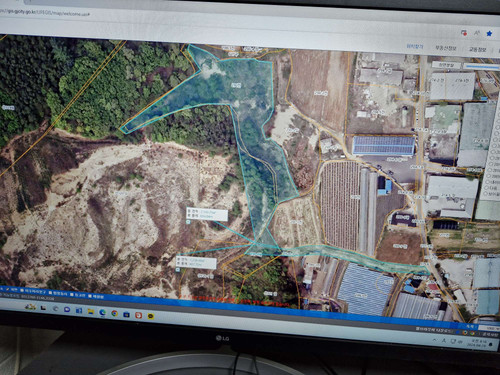The image size is (500, 375).
Task: Select the blue-highlighted first map menu tab
Action: pos(415,46)
